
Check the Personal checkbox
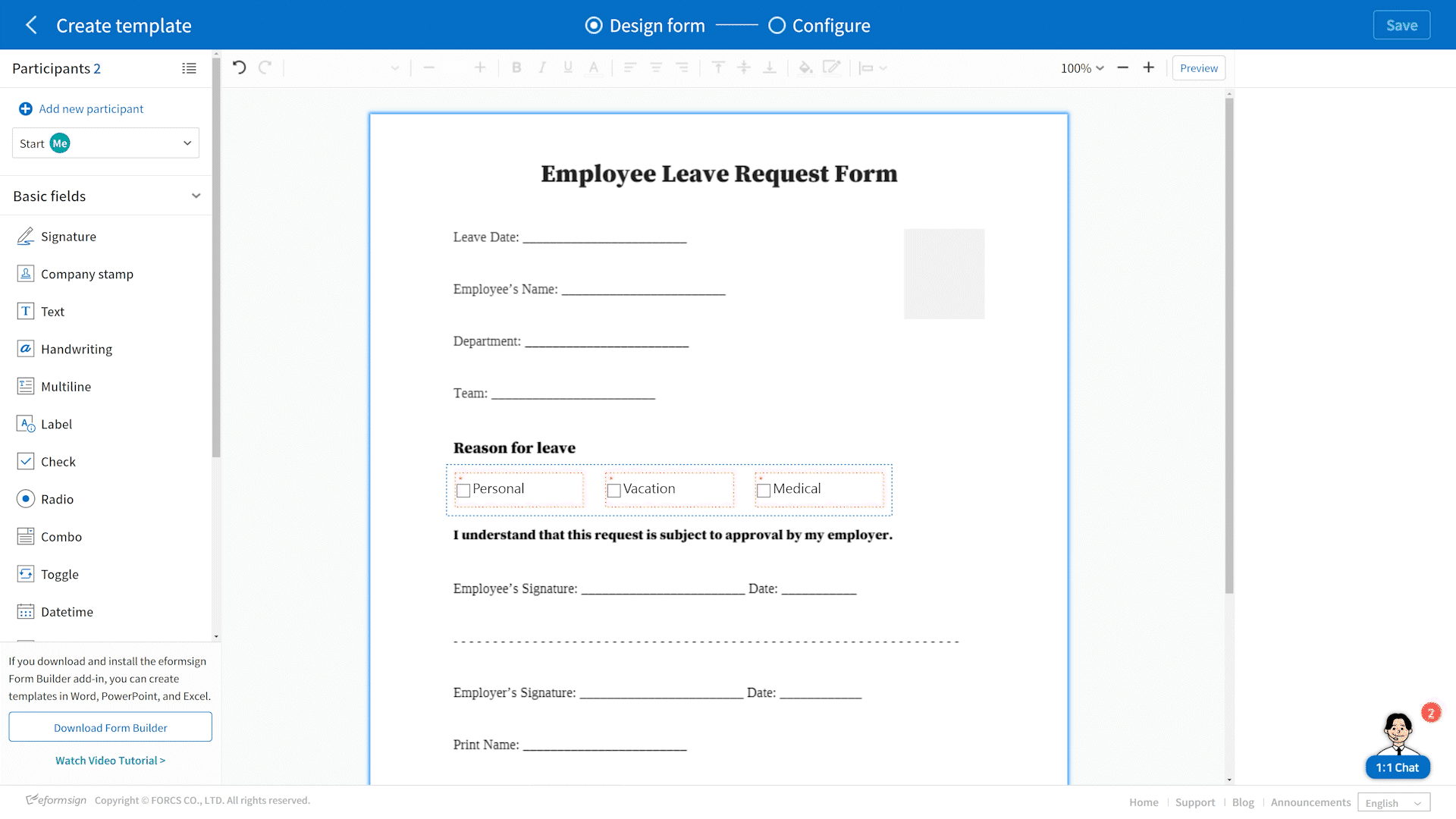click(463, 490)
